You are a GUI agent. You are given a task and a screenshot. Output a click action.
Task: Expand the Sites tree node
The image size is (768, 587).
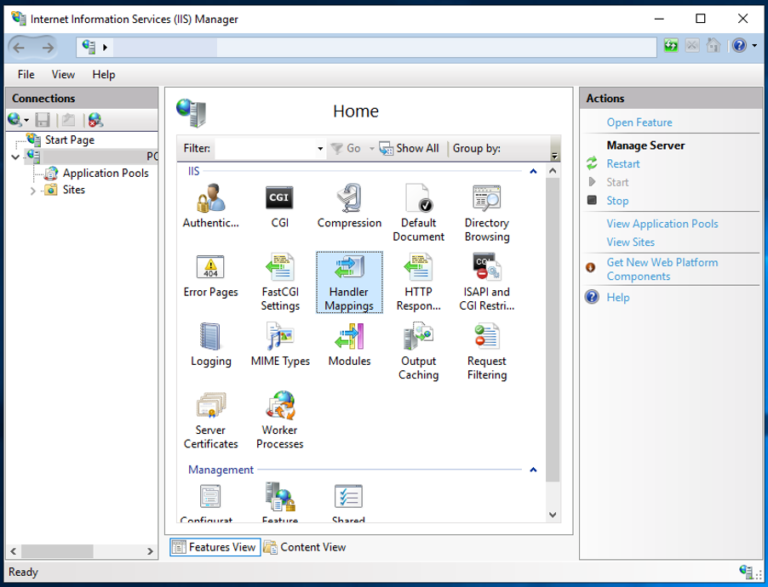click(32, 191)
